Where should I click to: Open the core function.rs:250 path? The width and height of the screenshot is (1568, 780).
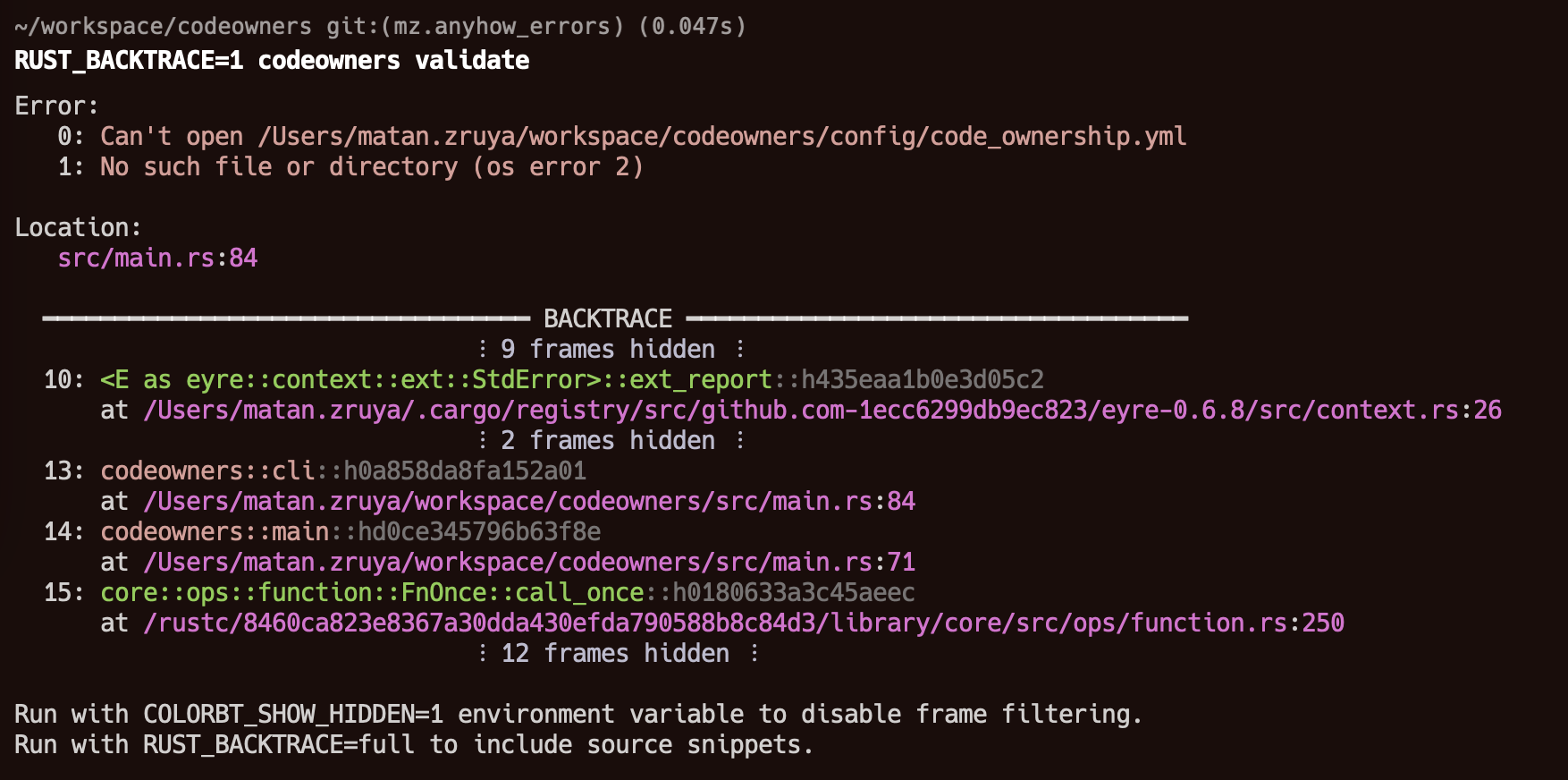click(744, 623)
